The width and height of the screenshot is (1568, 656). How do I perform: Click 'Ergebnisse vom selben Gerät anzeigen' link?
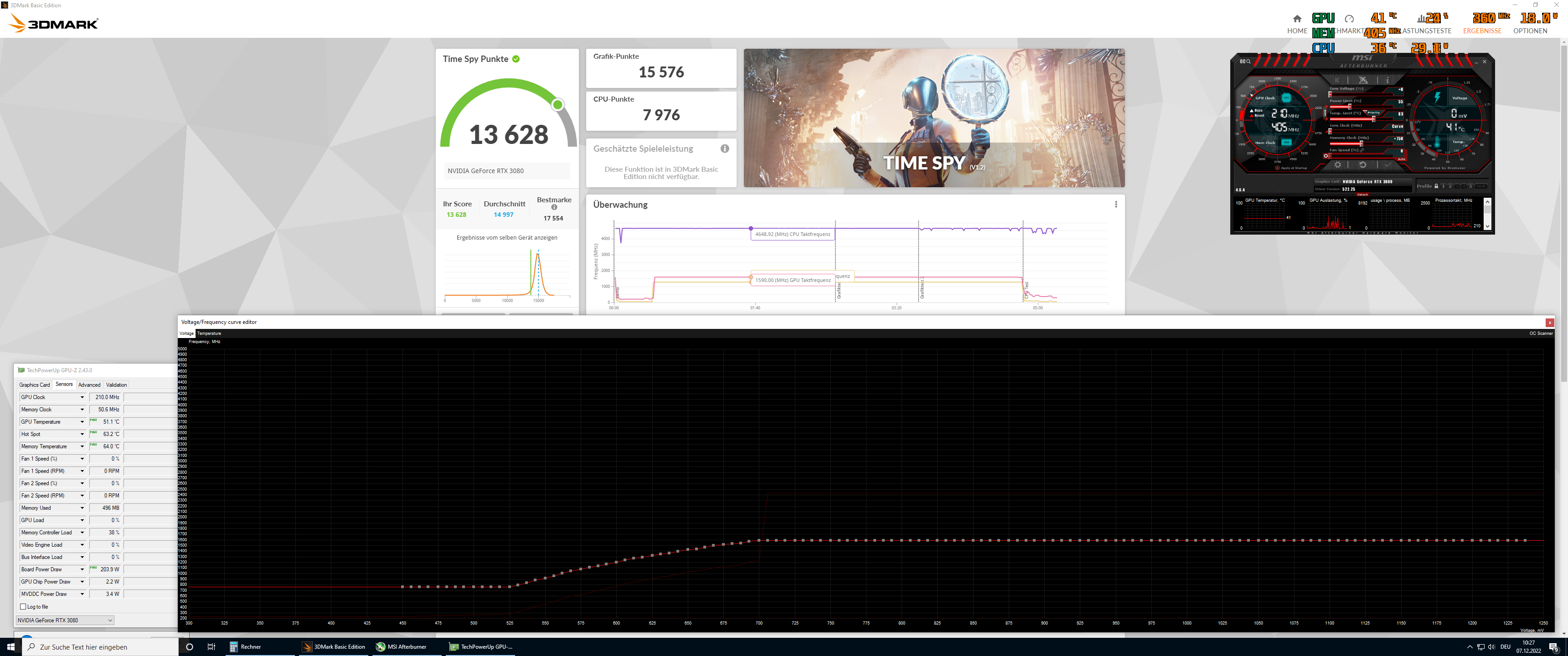click(506, 238)
